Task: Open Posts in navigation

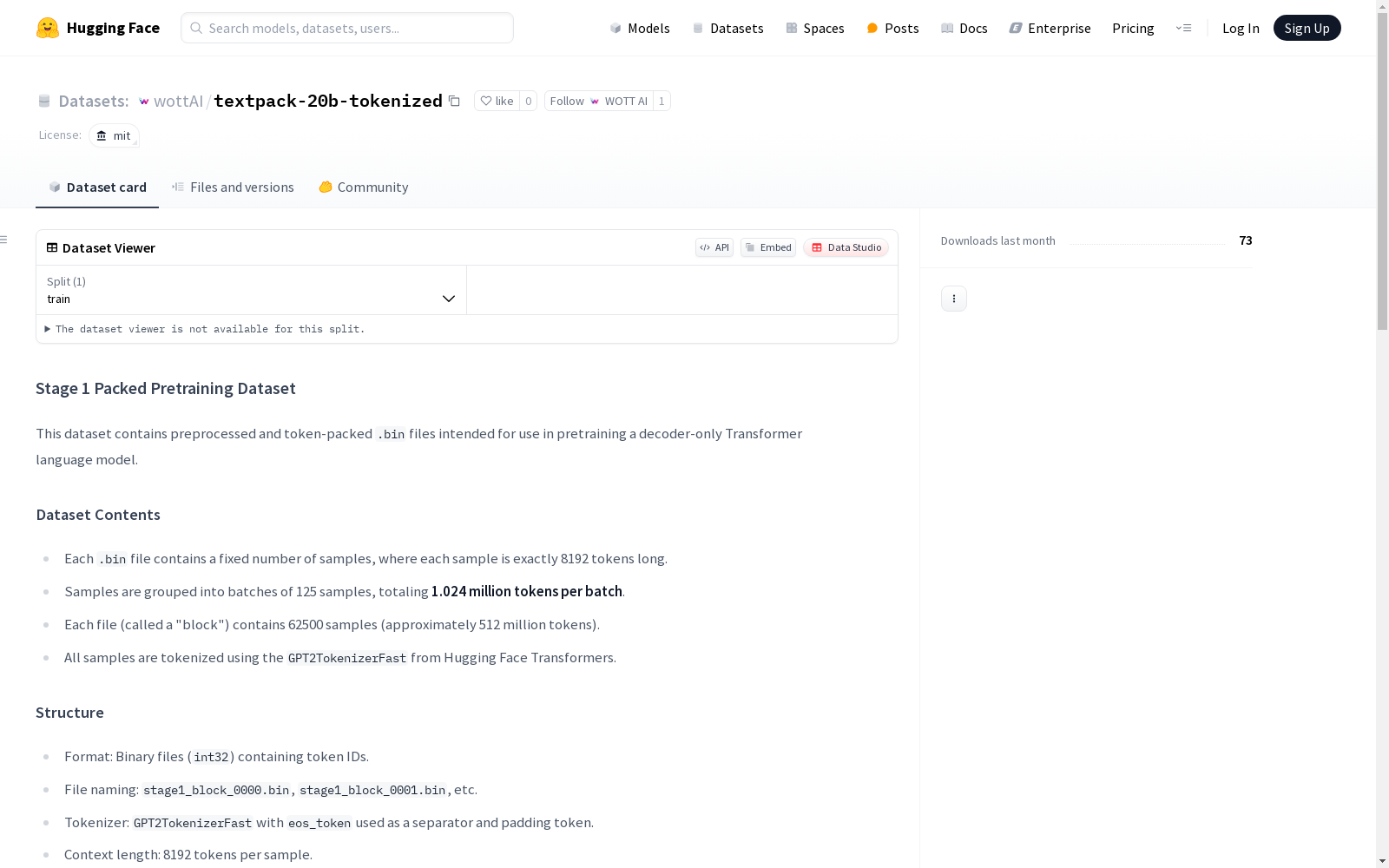Action: pyautogui.click(x=892, y=28)
